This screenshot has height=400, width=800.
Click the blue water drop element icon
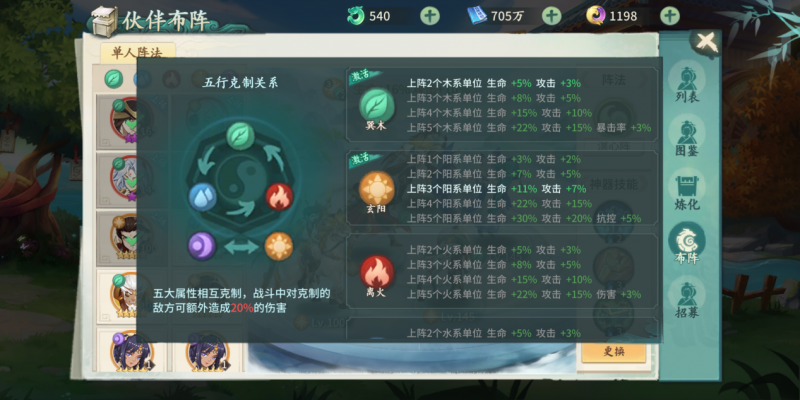tap(203, 197)
